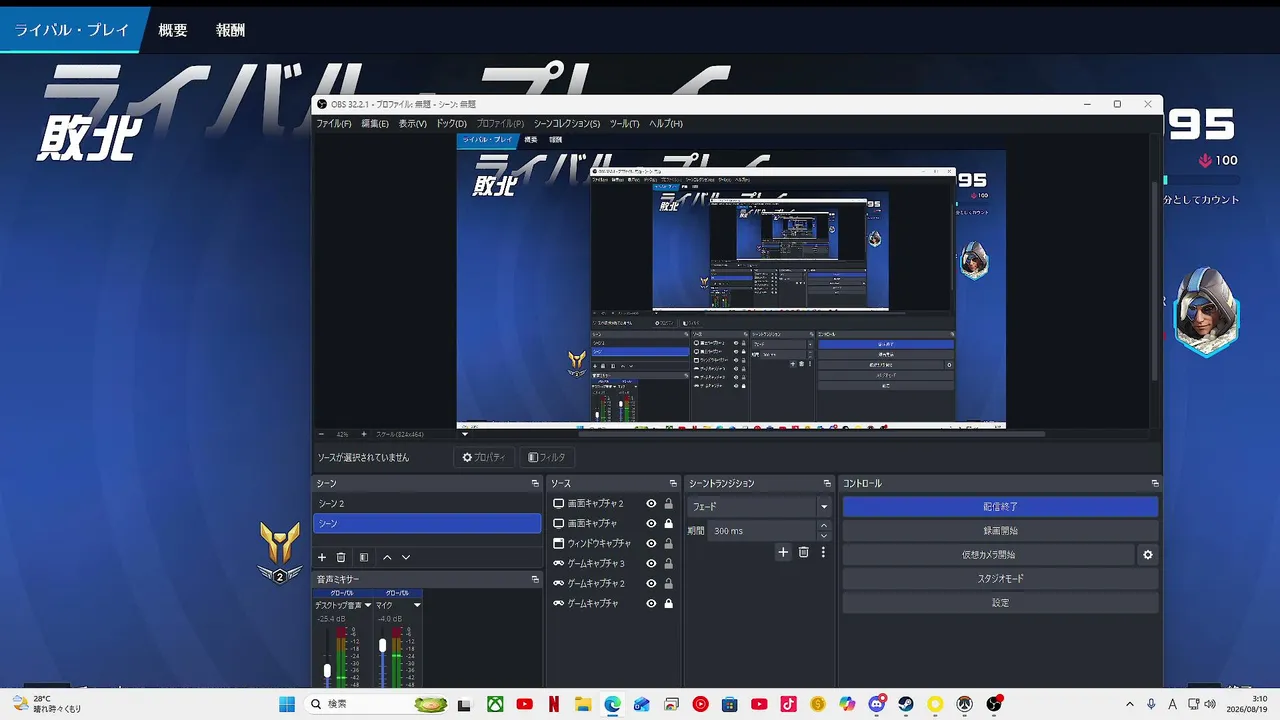Viewport: 1280px width, 720px height.
Task: Click the 期間 300 ms duration field
Action: point(762,531)
